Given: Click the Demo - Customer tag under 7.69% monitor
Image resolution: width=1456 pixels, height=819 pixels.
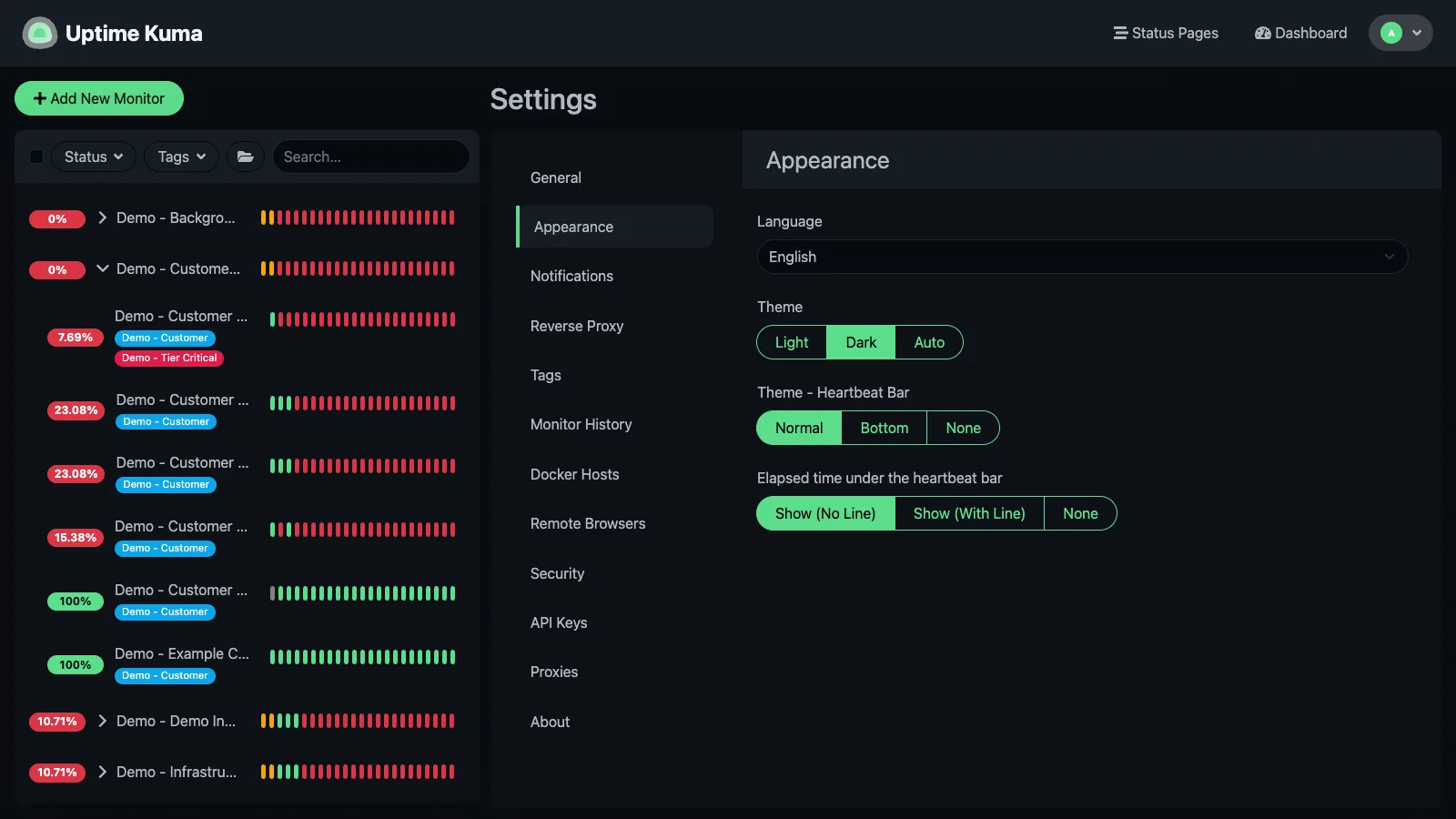Looking at the screenshot, I should click(x=165, y=339).
